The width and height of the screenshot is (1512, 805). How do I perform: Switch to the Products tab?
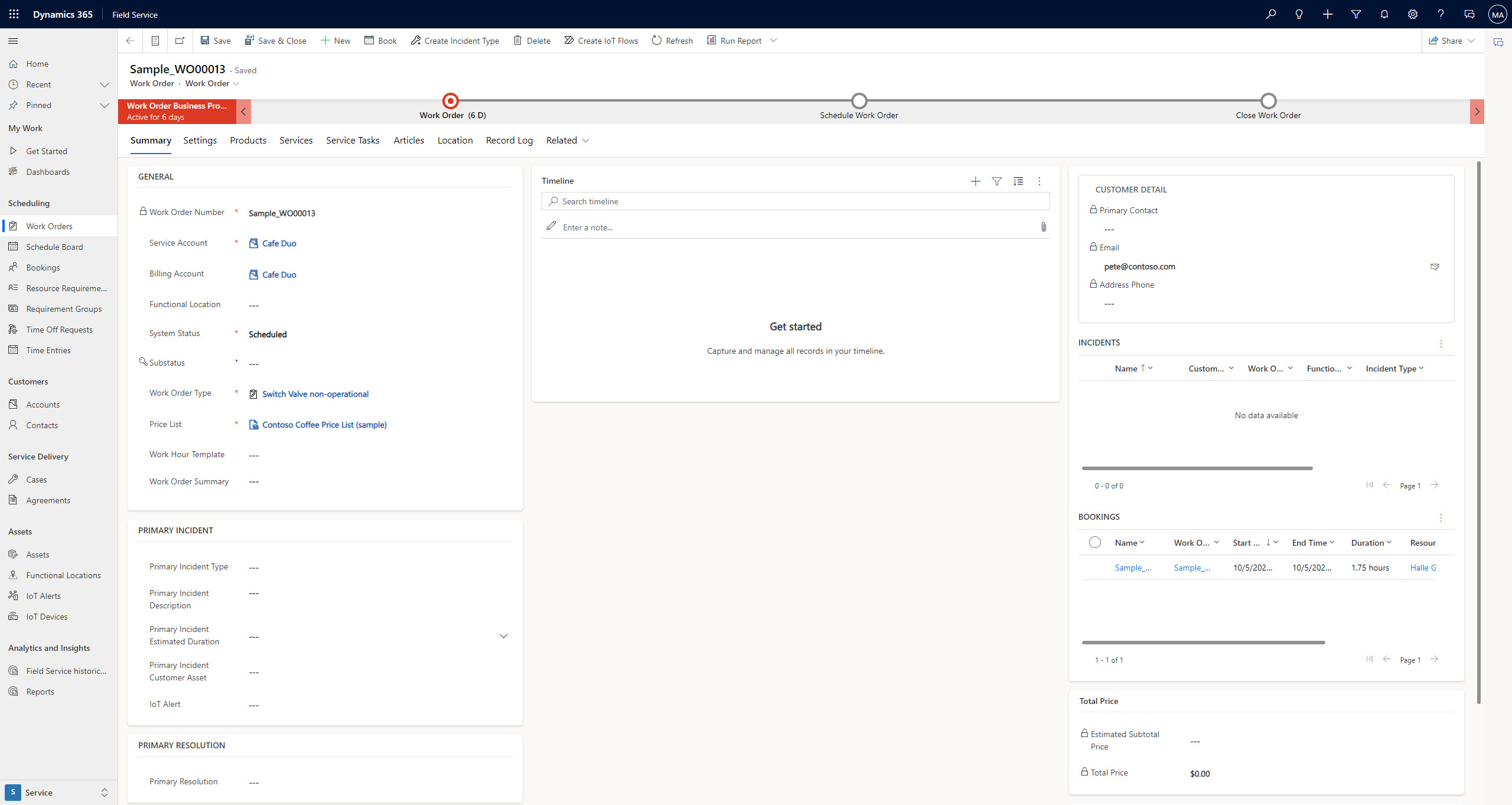[248, 141]
